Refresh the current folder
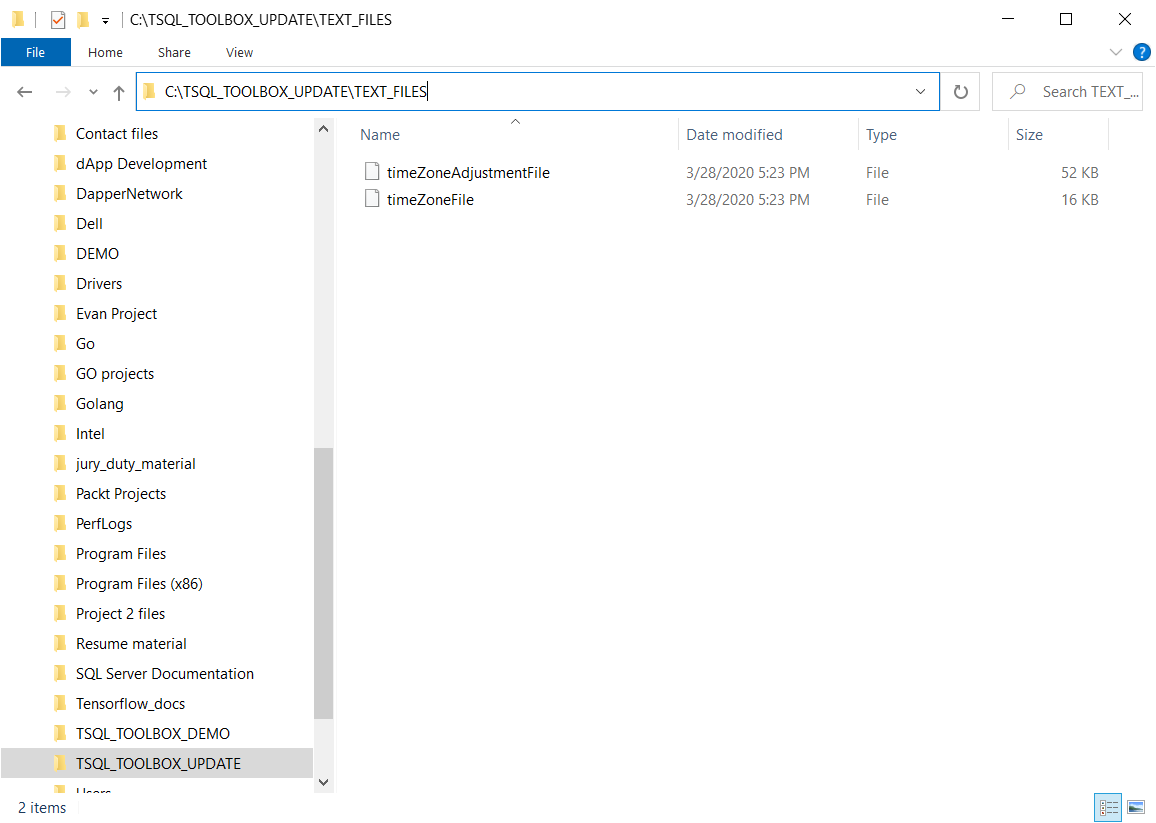Screen dimensions: 1156x823 [961, 91]
